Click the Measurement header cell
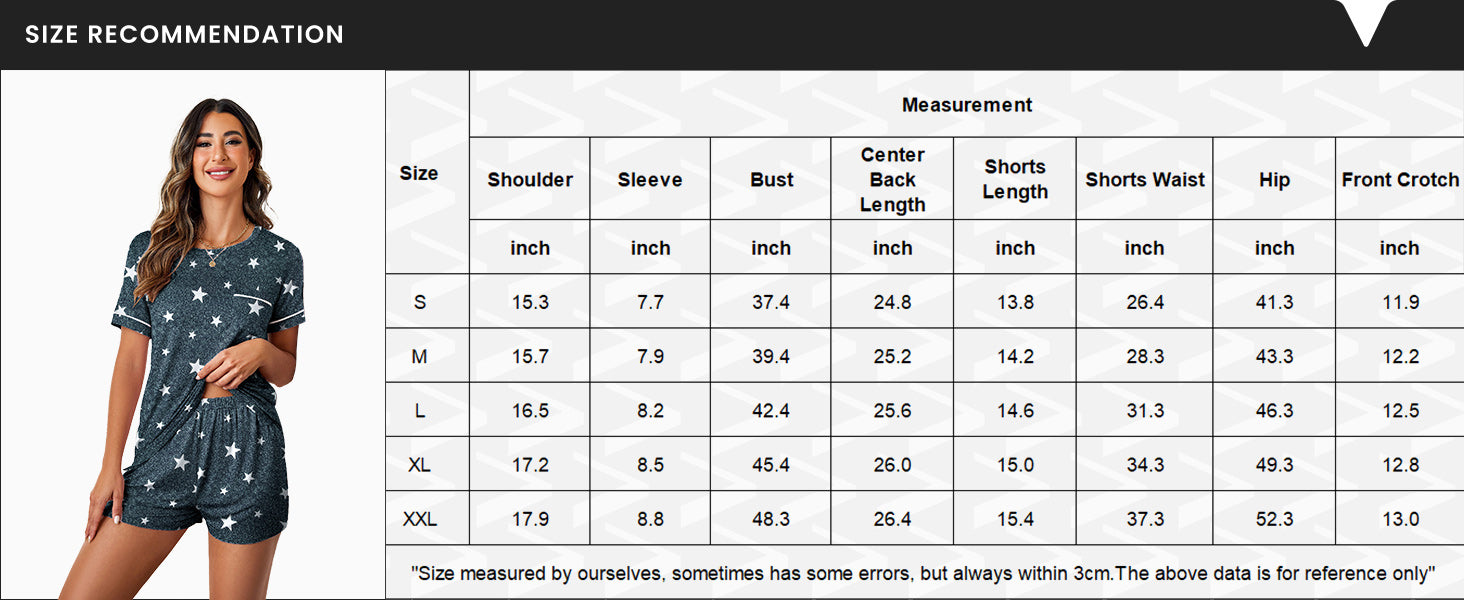This screenshot has height=600, width=1464. (x=966, y=105)
